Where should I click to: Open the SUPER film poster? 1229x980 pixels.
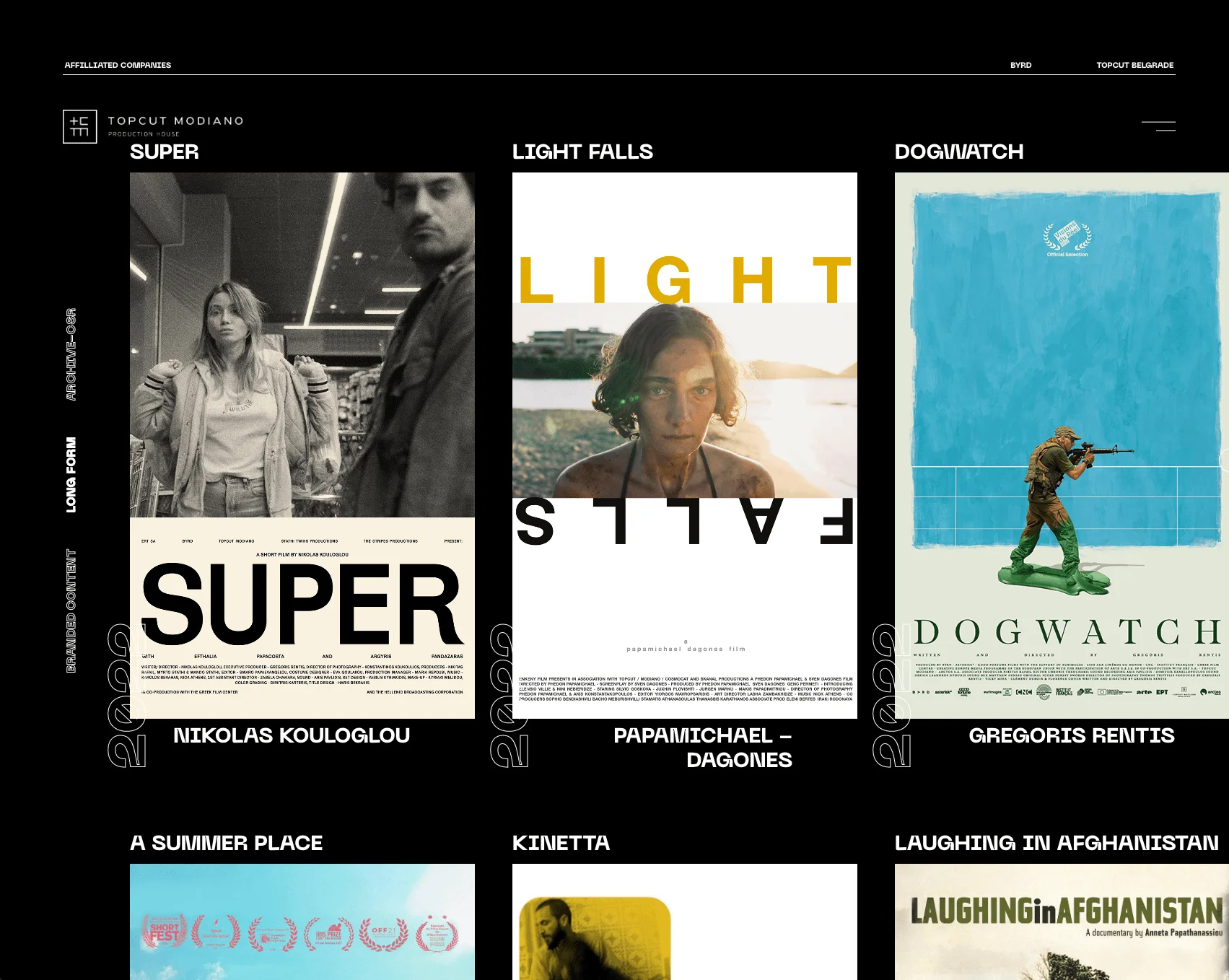pyautogui.click(x=302, y=445)
